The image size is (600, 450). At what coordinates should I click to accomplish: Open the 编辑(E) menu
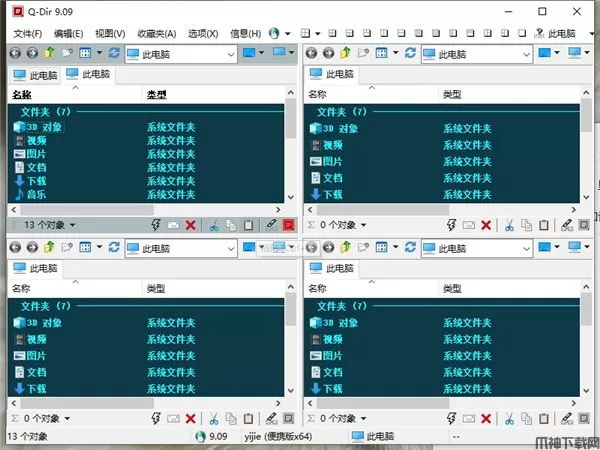[x=68, y=34]
